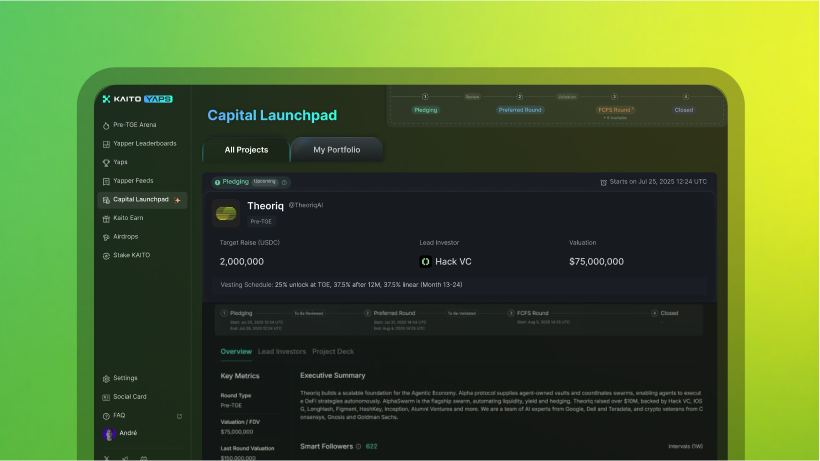Click the Upcoming badge
820x461 pixels.
pyautogui.click(x=265, y=182)
